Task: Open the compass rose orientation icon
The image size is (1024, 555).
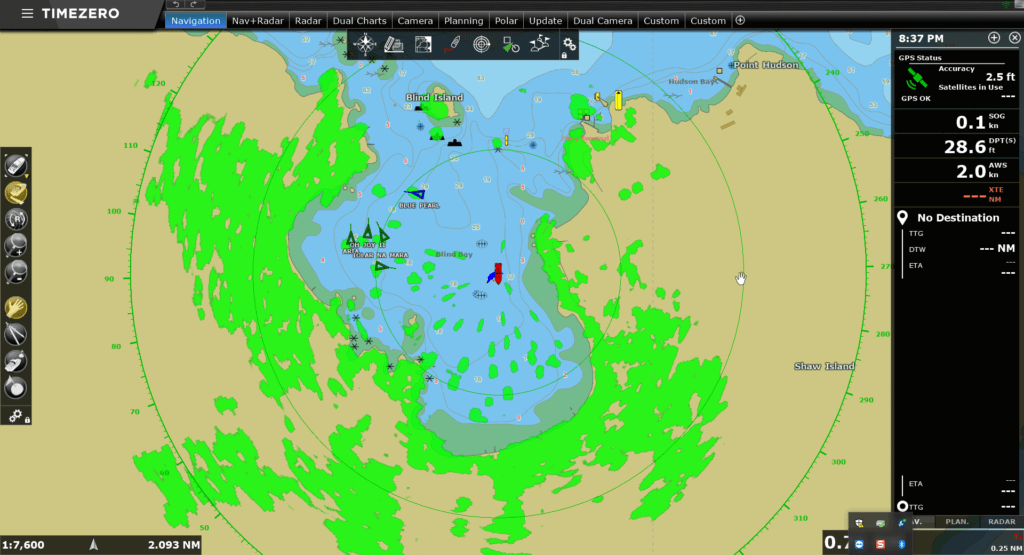Action: (365, 44)
